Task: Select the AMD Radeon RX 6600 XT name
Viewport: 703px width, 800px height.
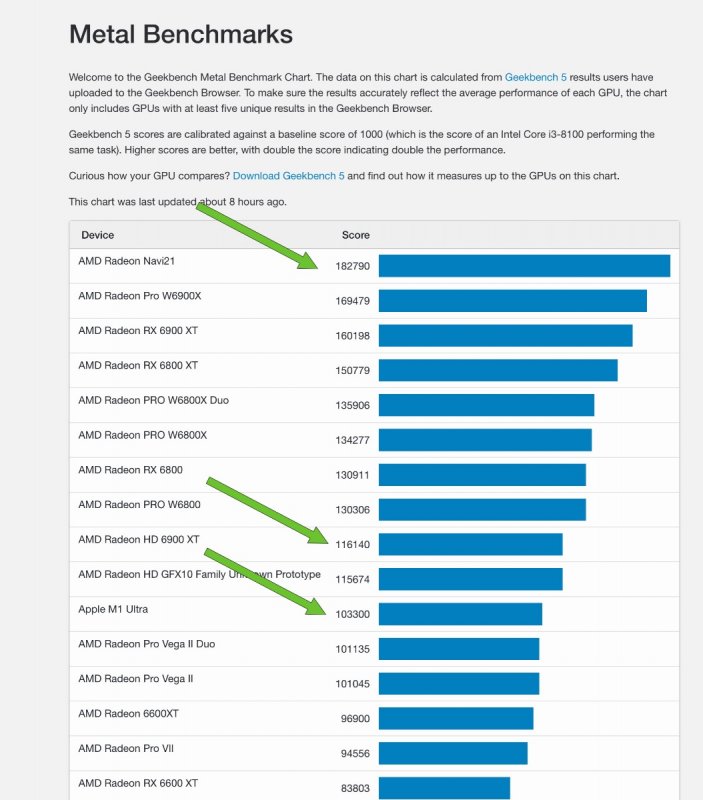Action: coord(138,783)
